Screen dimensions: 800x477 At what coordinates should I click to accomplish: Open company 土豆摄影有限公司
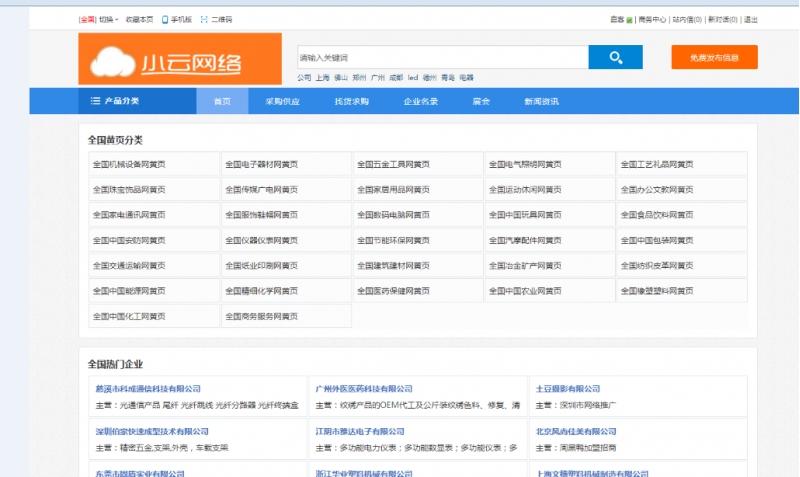click(568, 389)
